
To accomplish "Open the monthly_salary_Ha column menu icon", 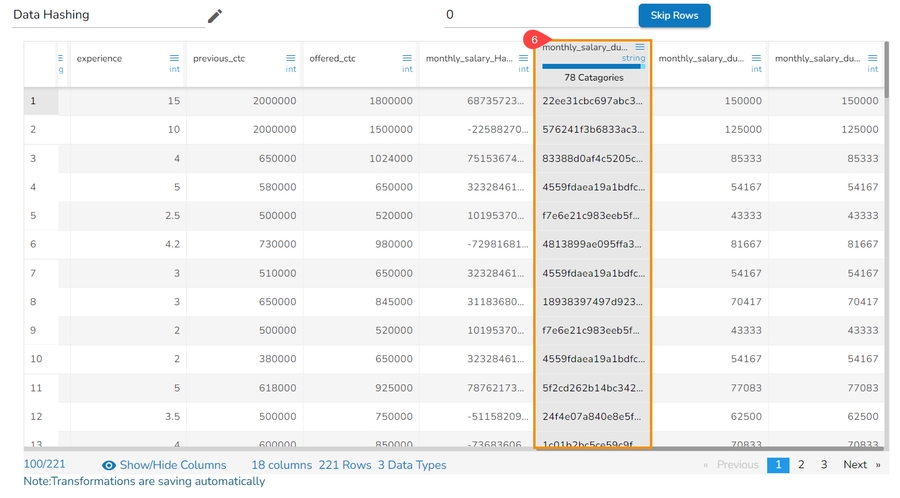I will click(x=523, y=58).
